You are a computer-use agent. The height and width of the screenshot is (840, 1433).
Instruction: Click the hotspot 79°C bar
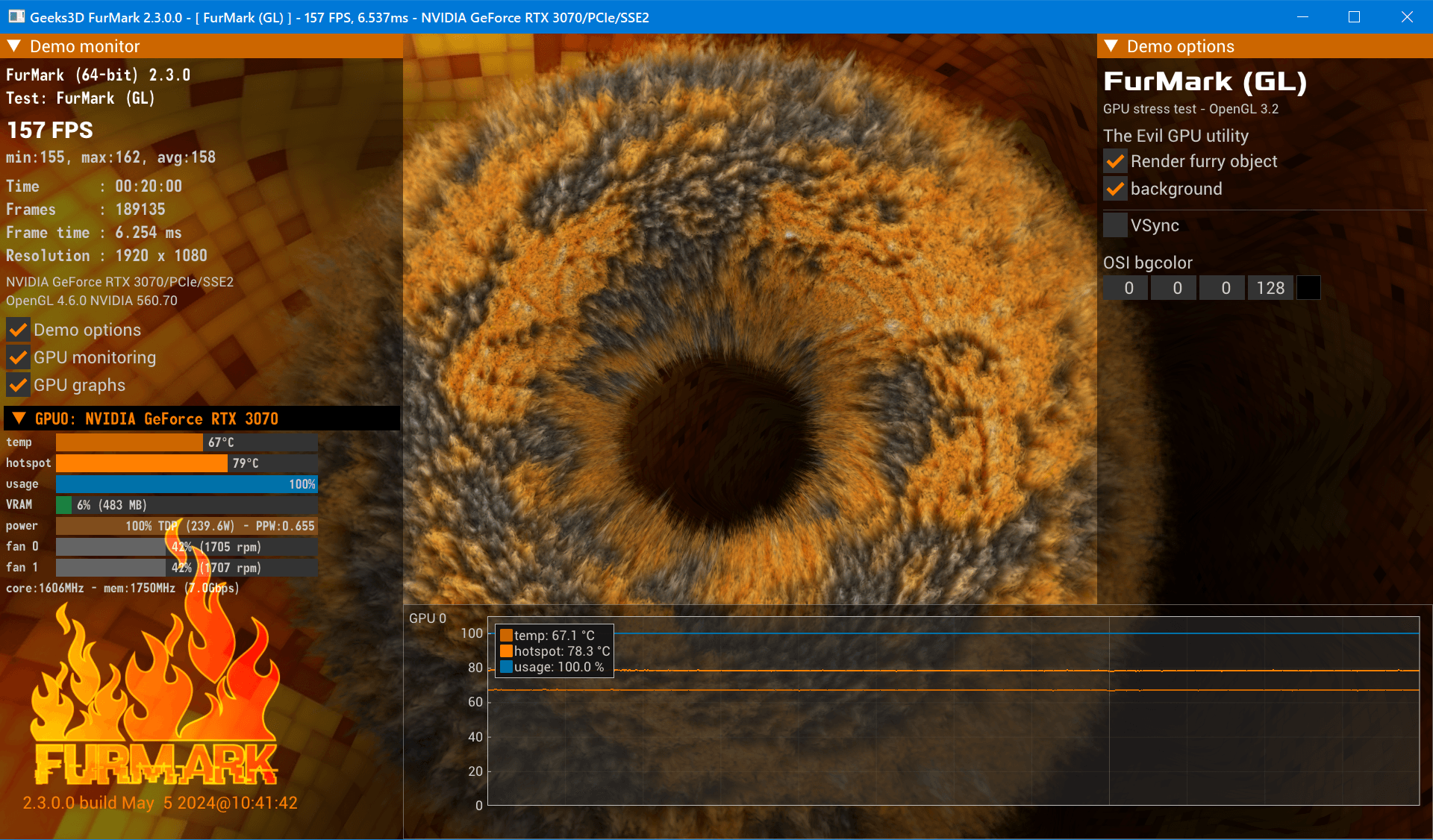pyautogui.click(x=187, y=463)
